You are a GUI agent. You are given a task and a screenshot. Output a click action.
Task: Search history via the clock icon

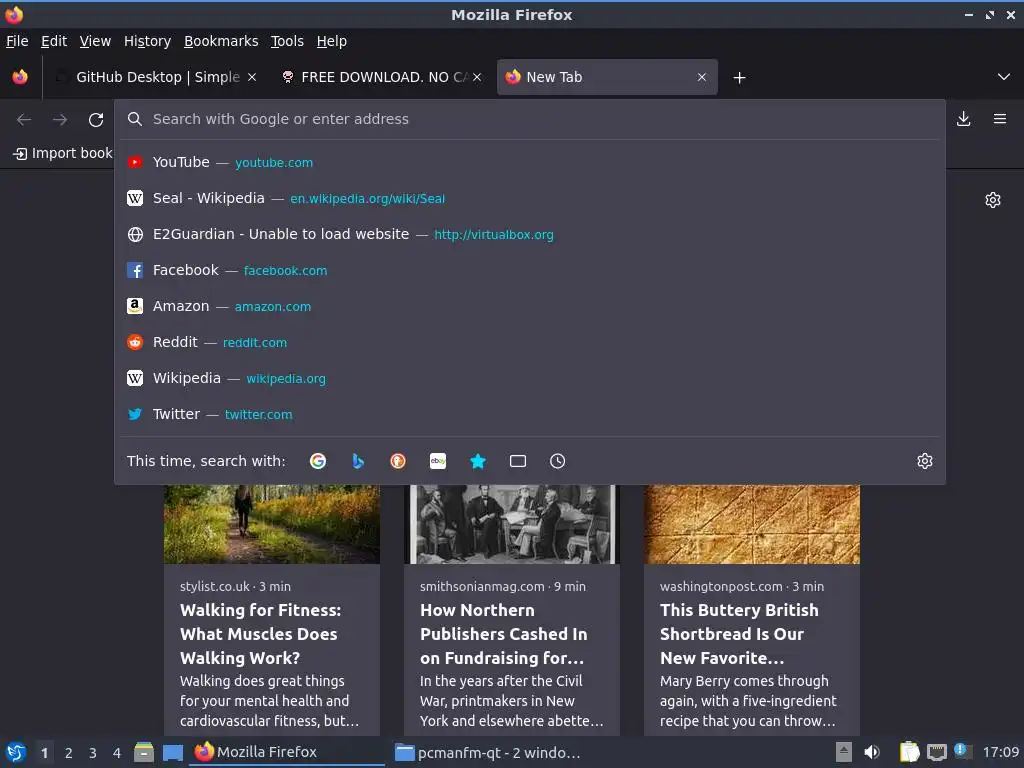pyautogui.click(x=558, y=461)
